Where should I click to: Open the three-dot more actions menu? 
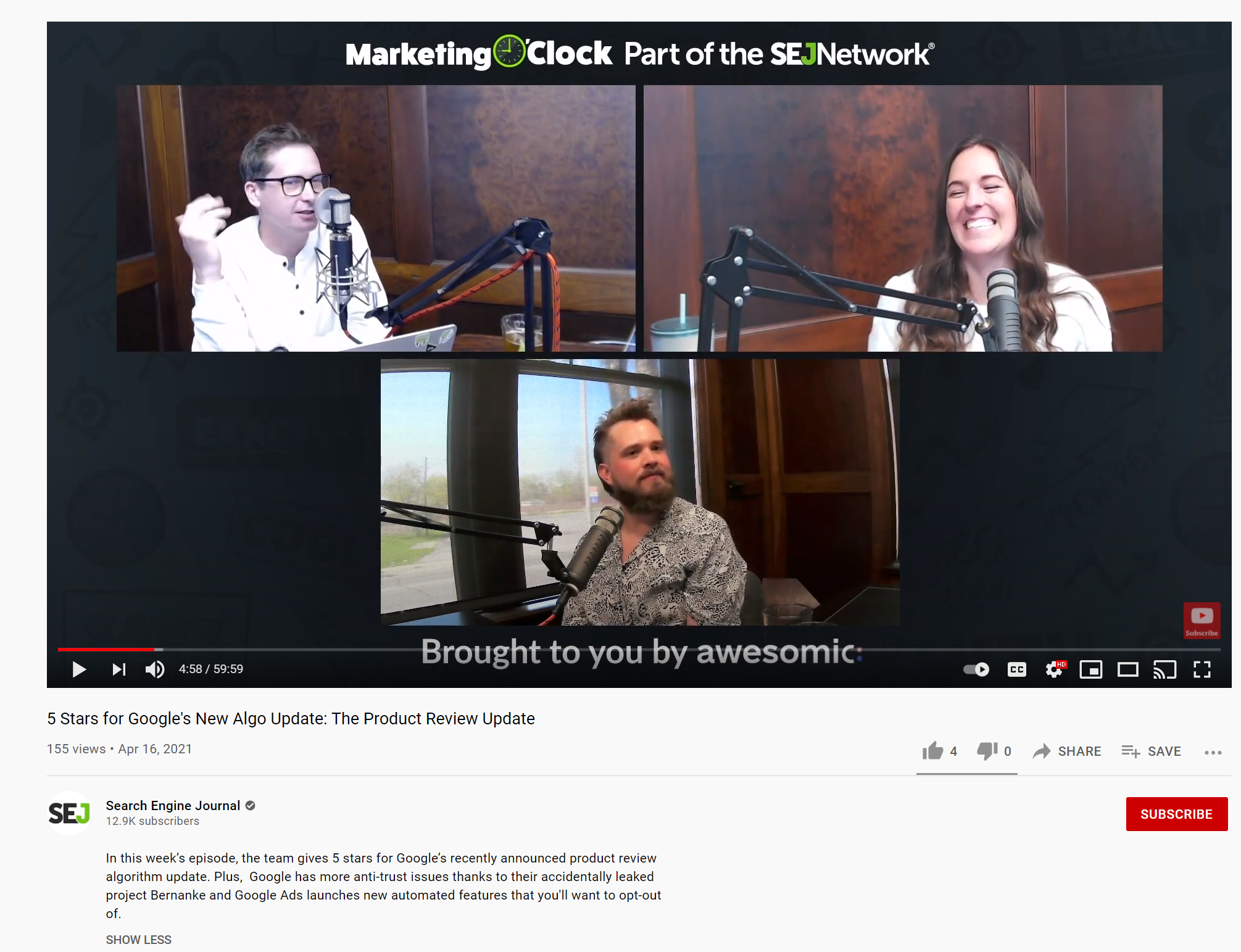1213,752
